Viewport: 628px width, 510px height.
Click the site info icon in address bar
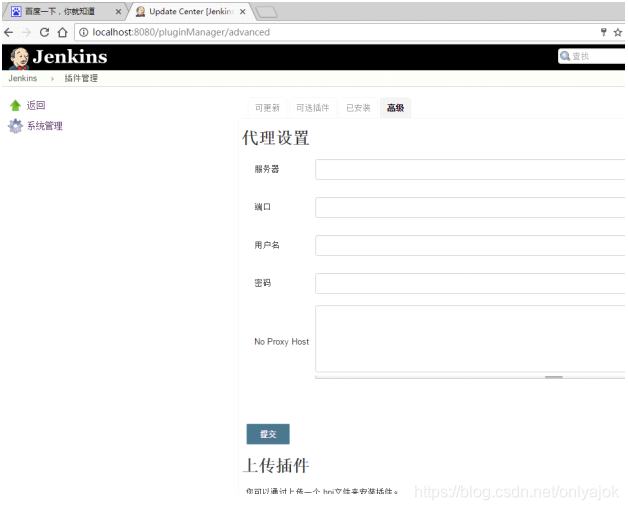[83, 32]
